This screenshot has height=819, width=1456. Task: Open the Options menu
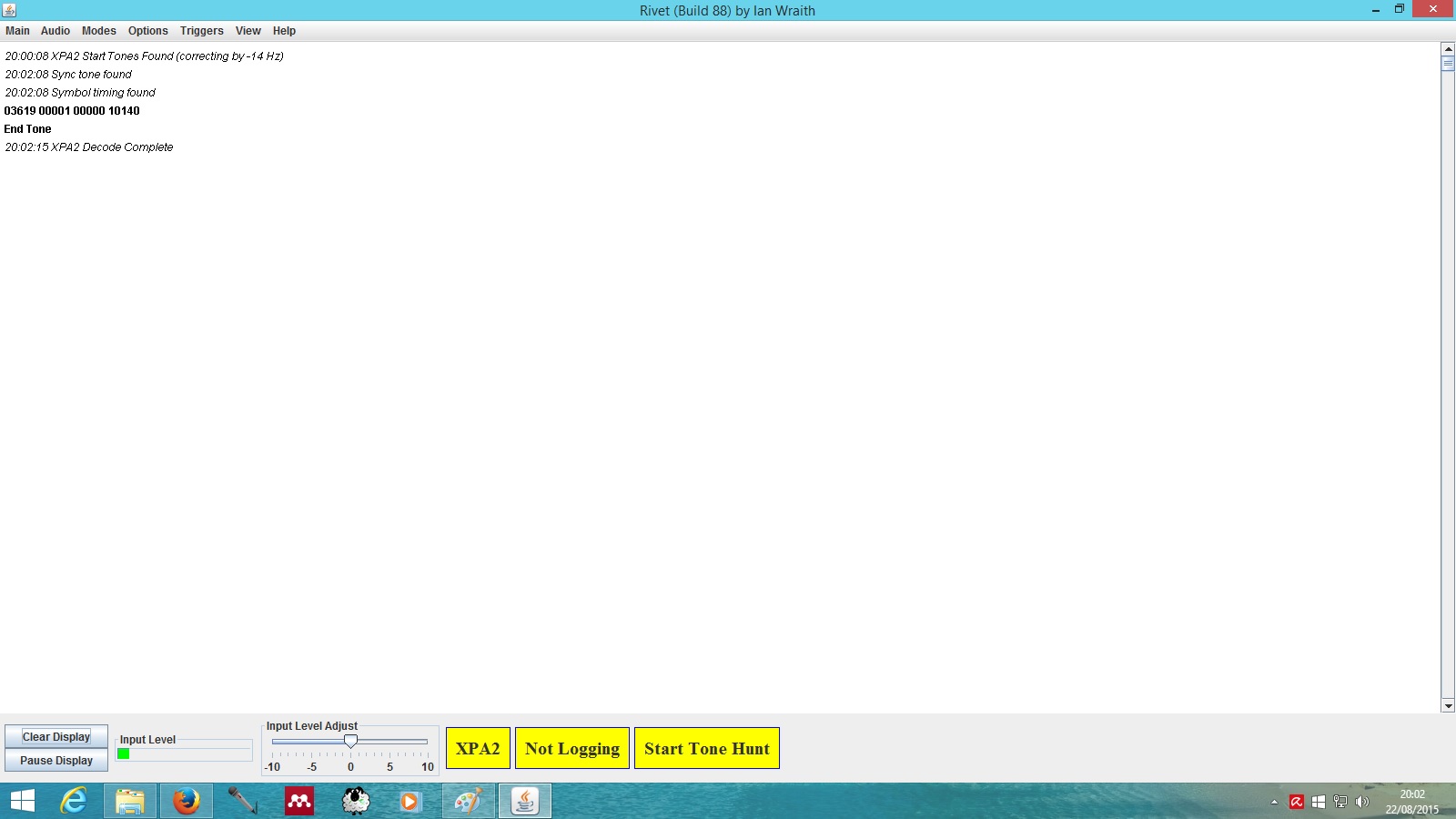pyautogui.click(x=147, y=31)
